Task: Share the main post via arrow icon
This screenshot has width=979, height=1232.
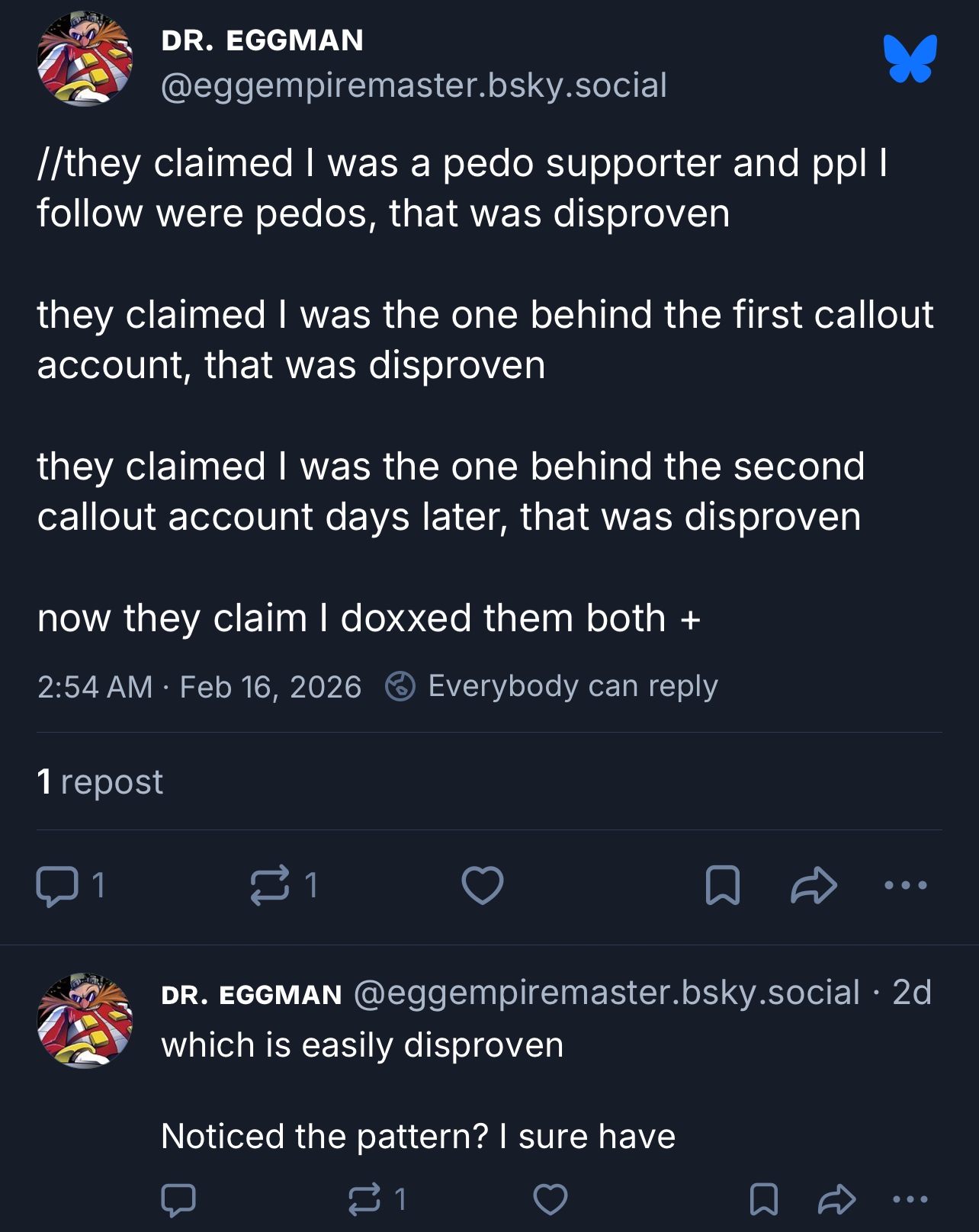Action: coord(814,885)
